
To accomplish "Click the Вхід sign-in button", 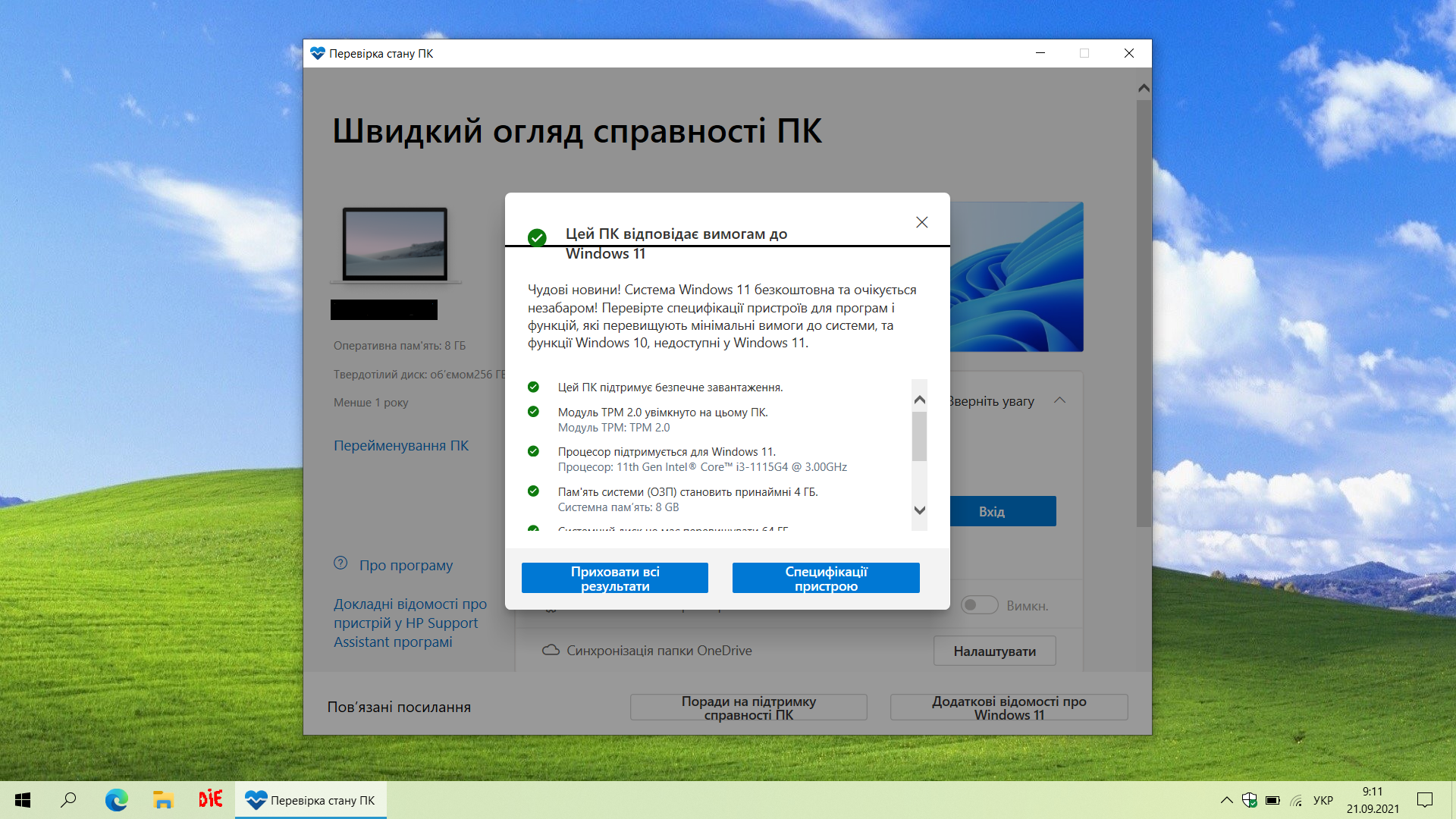I will pos(991,511).
